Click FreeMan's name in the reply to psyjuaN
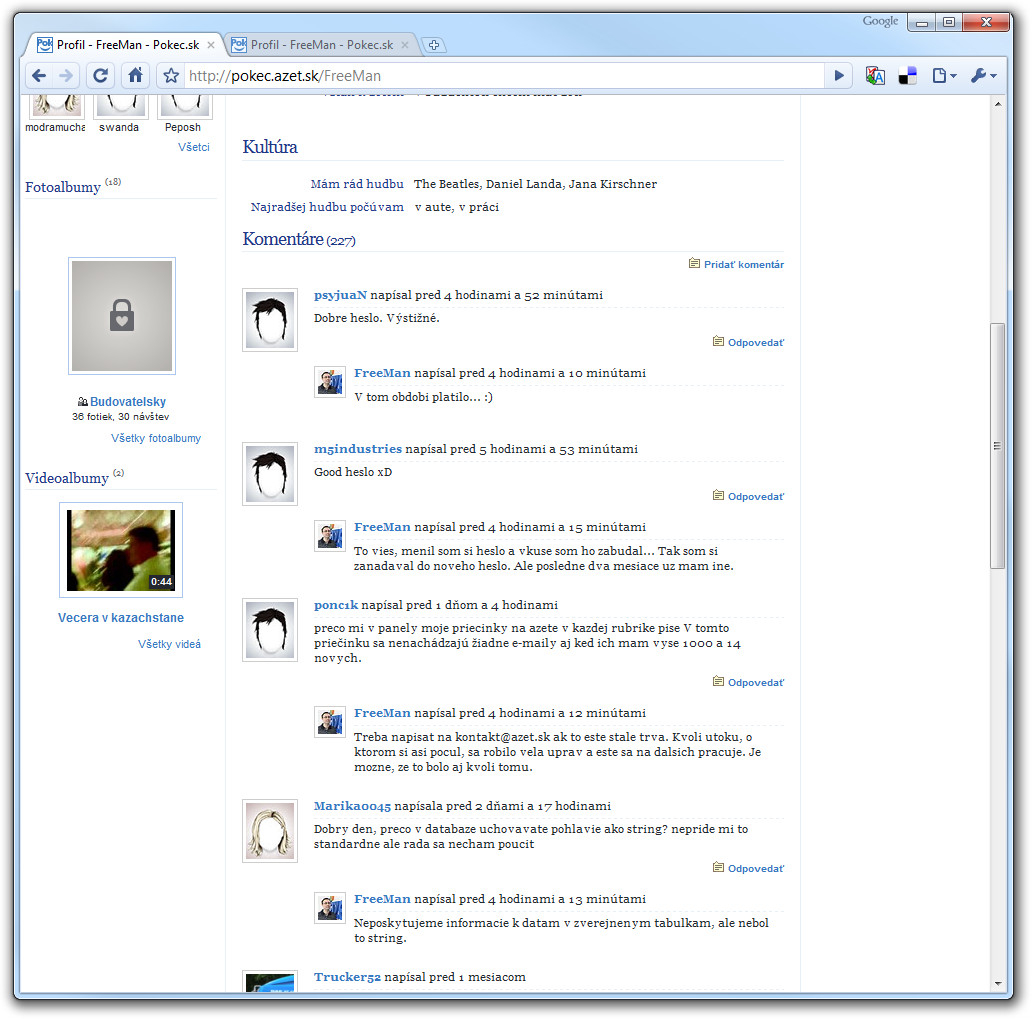The width and height of the screenshot is (1032, 1019). click(x=382, y=373)
